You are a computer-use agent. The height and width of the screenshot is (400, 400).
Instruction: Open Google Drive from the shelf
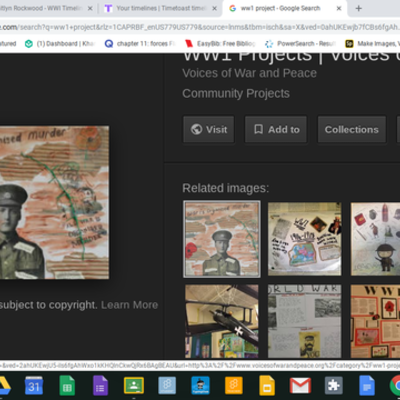click(4, 386)
